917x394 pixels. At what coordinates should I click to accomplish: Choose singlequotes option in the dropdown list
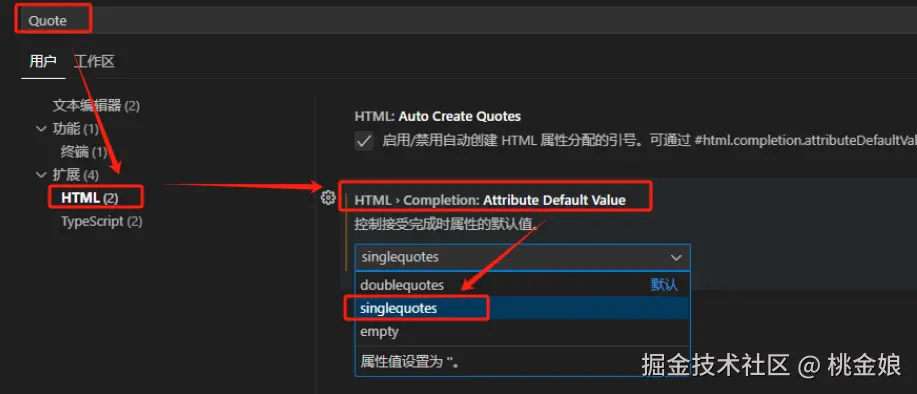click(x=522, y=308)
